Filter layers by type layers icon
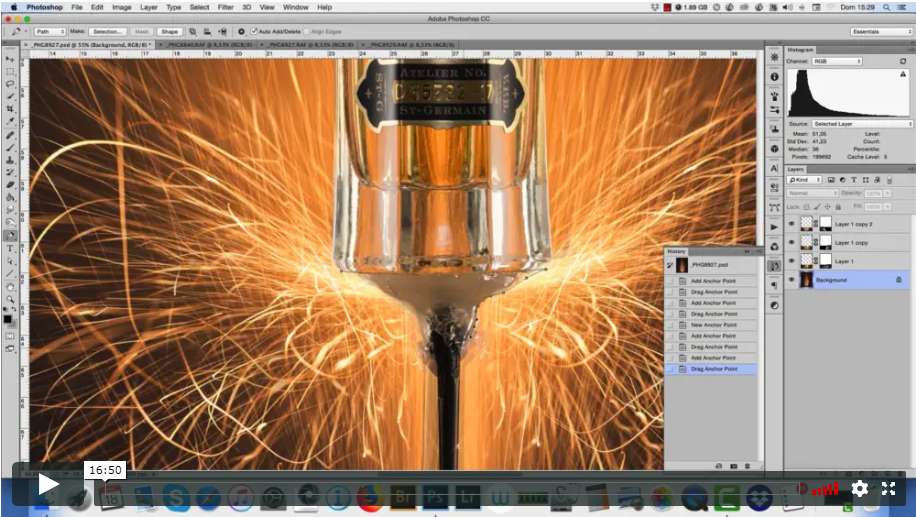 (854, 180)
